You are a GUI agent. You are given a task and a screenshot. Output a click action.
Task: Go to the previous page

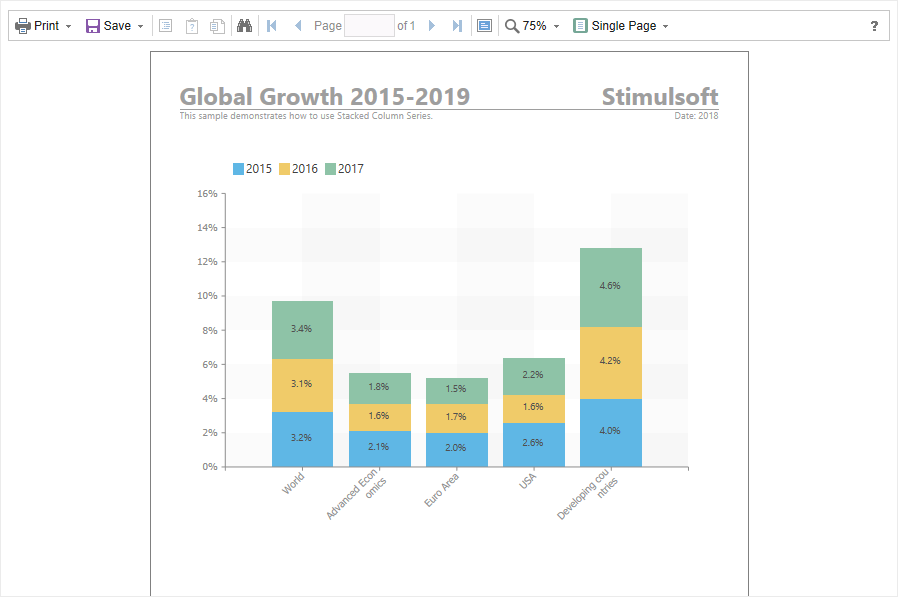(x=297, y=26)
